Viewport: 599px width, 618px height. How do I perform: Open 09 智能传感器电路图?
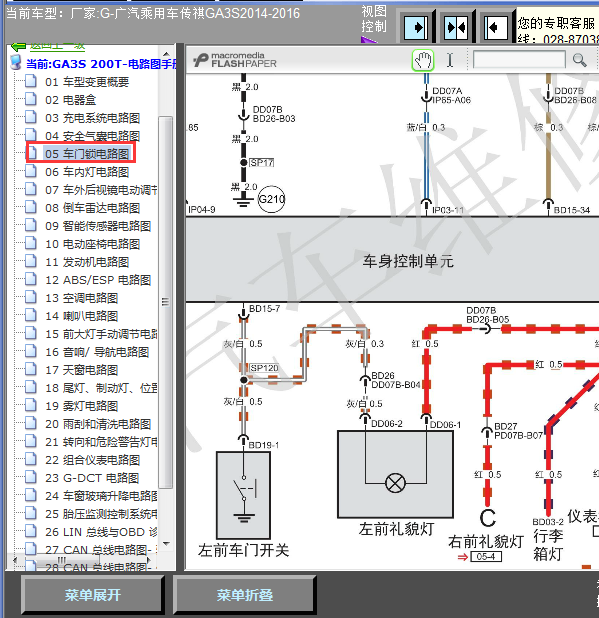tap(98, 226)
